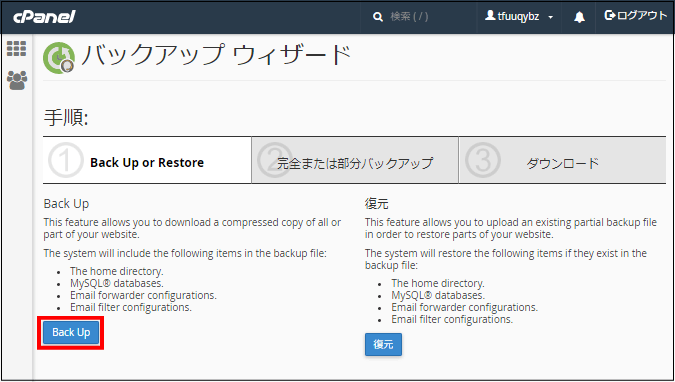Open the User Manager sidebar icon
675x382 pixels.
pos(17,81)
